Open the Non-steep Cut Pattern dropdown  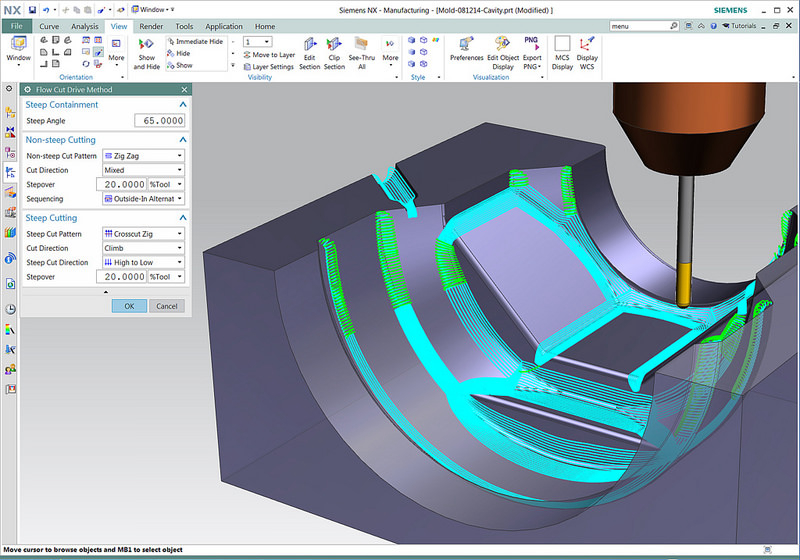(x=143, y=156)
